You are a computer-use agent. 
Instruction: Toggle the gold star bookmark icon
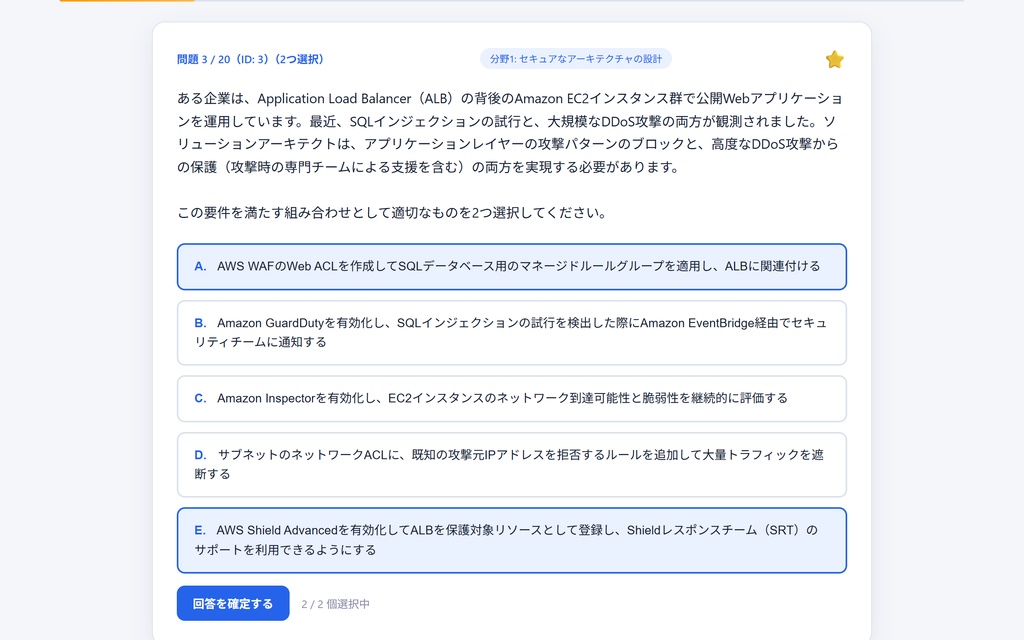[x=834, y=59]
